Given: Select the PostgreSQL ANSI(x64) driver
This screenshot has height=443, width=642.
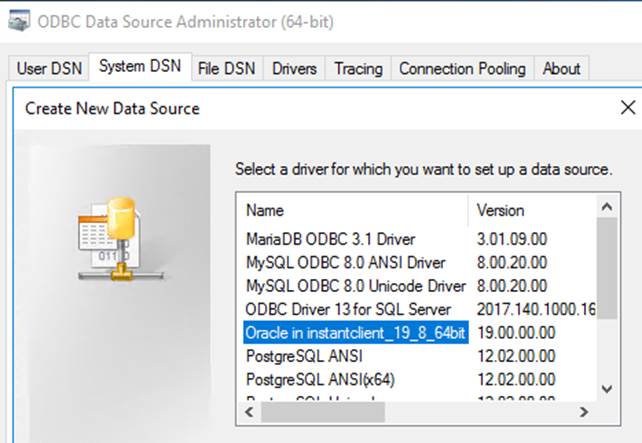Looking at the screenshot, I should click(x=320, y=379).
